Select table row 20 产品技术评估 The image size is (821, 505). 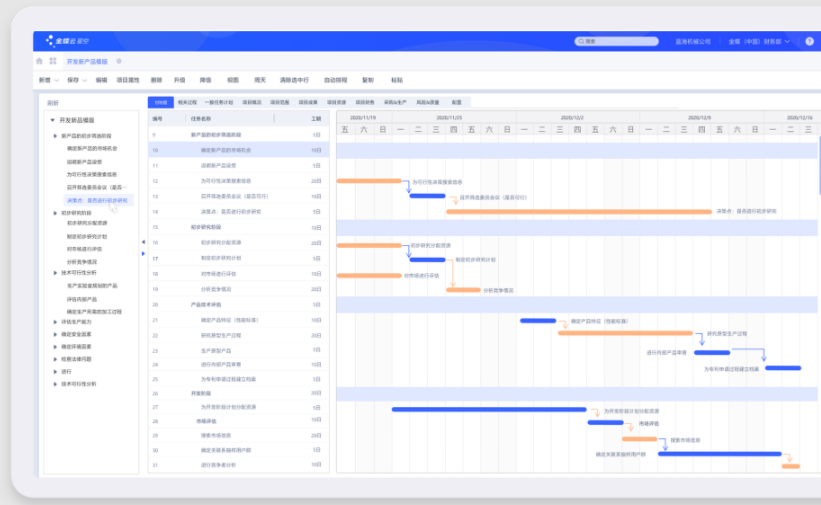click(x=239, y=304)
